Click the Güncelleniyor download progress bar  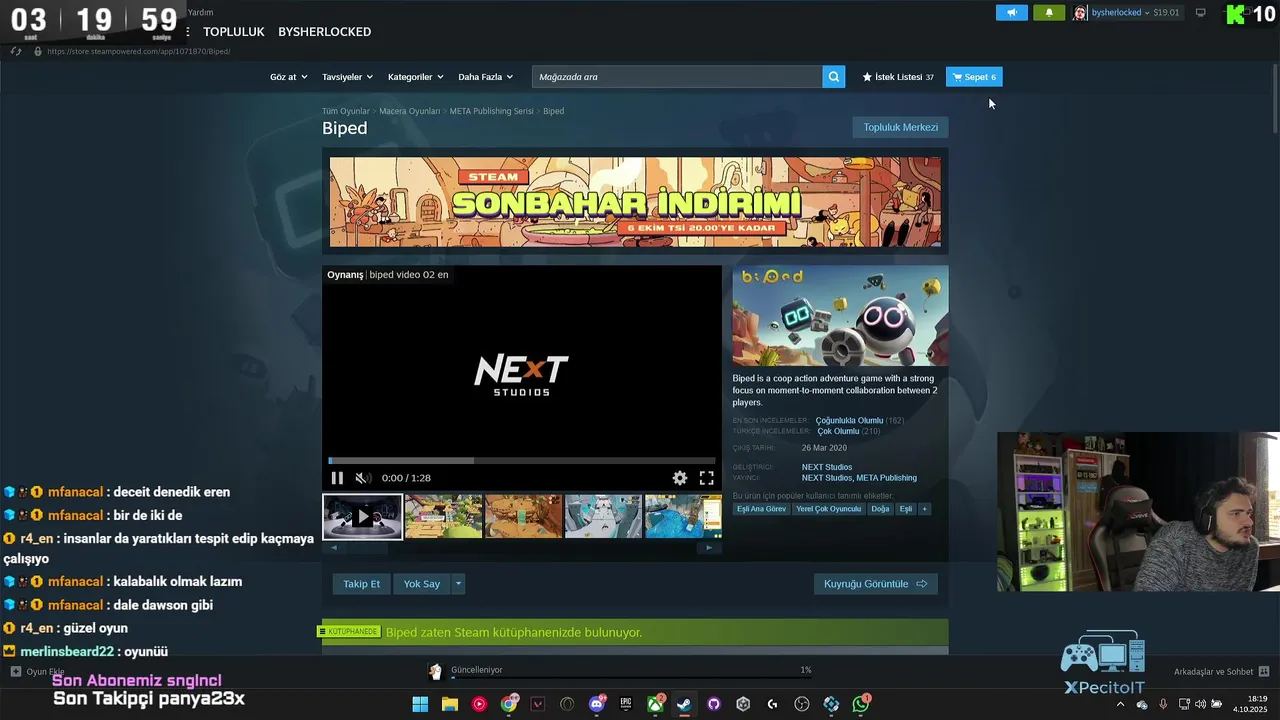click(631, 677)
